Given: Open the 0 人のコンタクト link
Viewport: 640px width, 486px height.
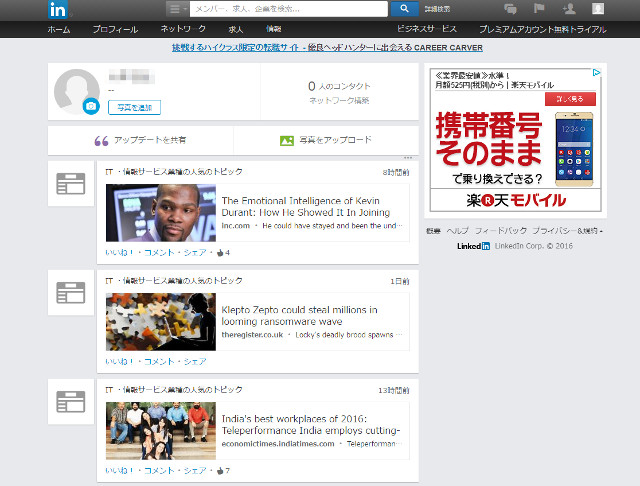Looking at the screenshot, I should pos(339,86).
